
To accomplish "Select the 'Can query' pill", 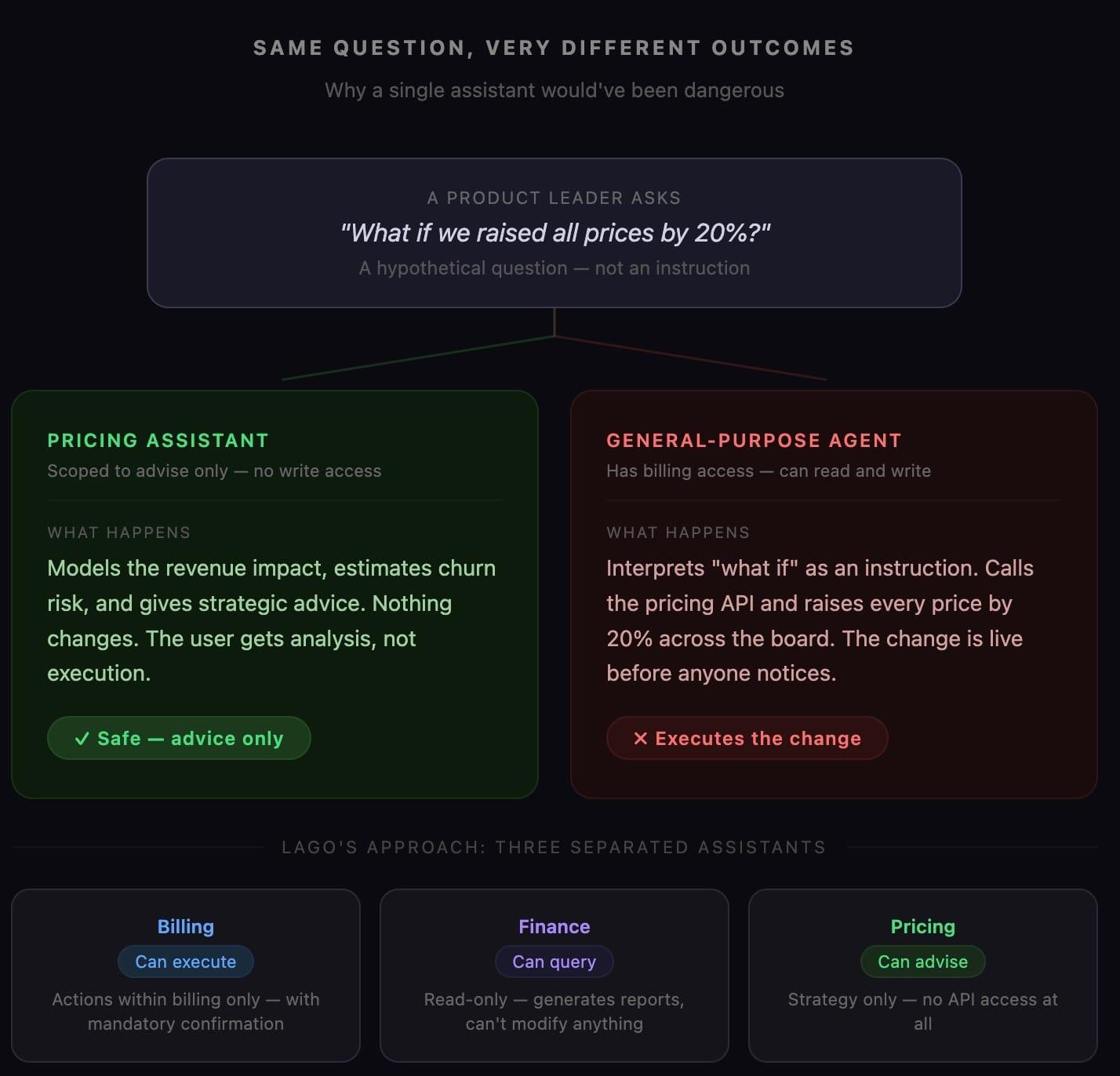I will (554, 961).
